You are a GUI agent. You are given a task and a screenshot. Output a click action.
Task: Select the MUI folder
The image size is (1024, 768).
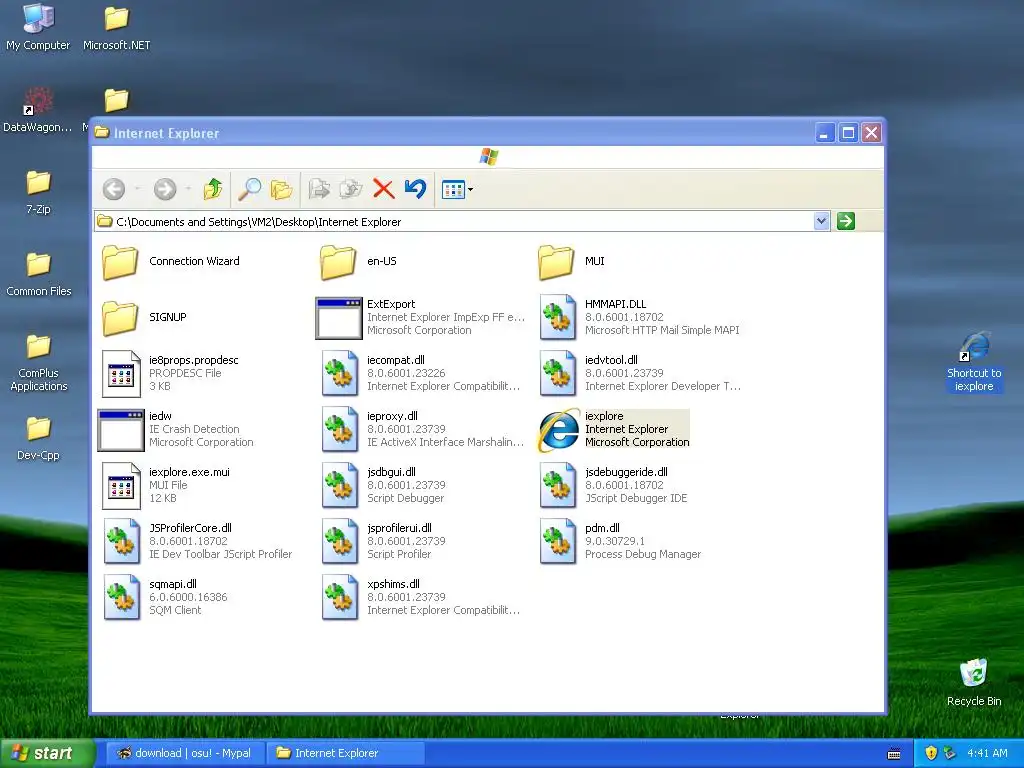tap(572, 261)
